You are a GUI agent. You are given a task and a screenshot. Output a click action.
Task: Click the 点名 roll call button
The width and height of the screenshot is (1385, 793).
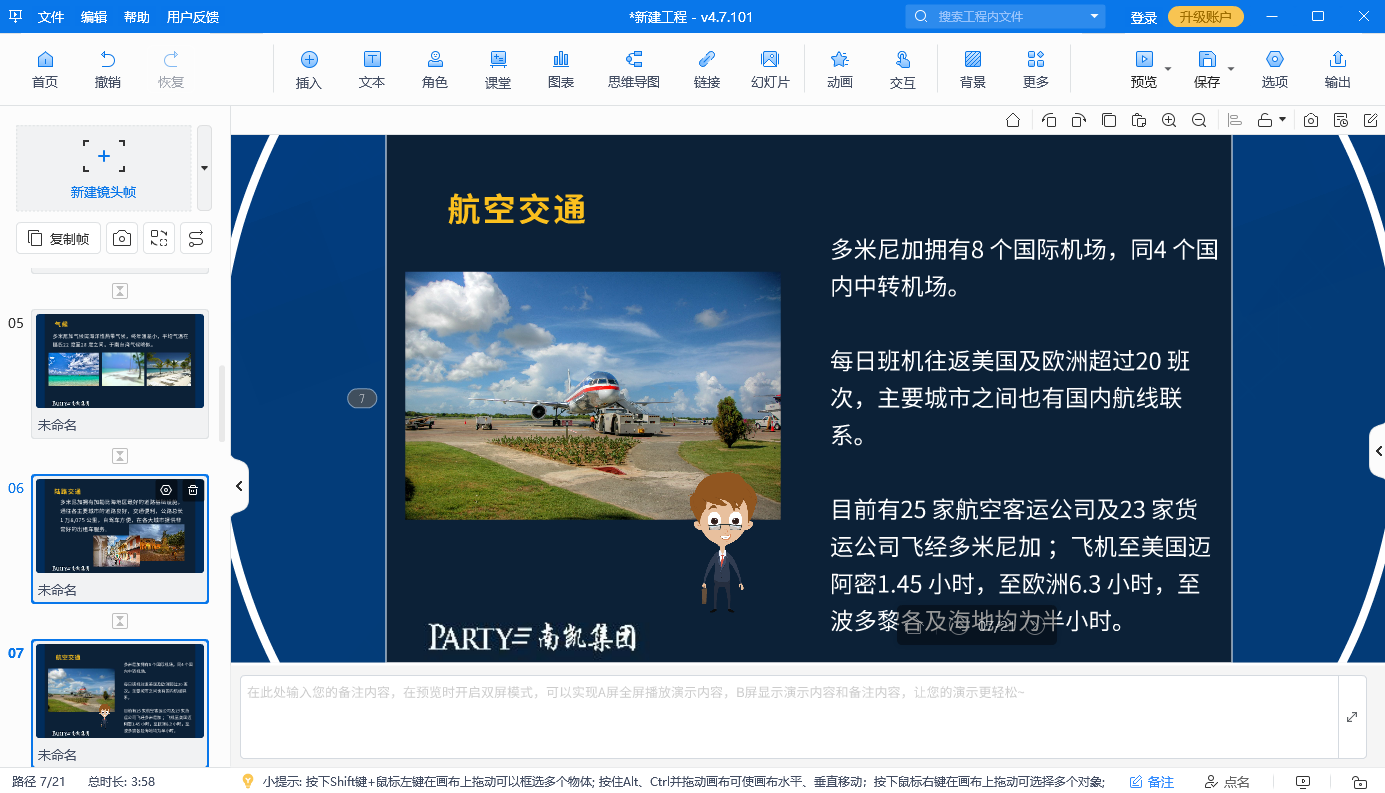1227,782
